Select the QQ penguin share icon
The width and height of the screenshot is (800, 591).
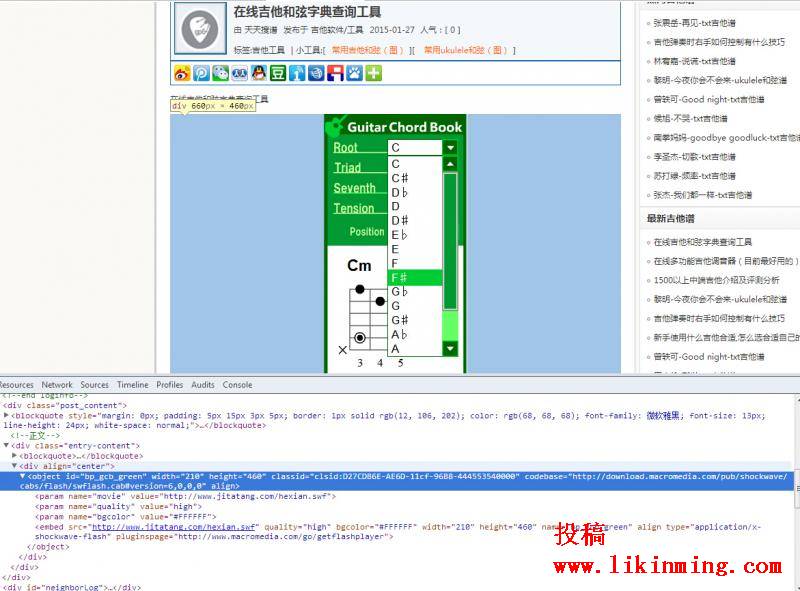(x=258, y=73)
